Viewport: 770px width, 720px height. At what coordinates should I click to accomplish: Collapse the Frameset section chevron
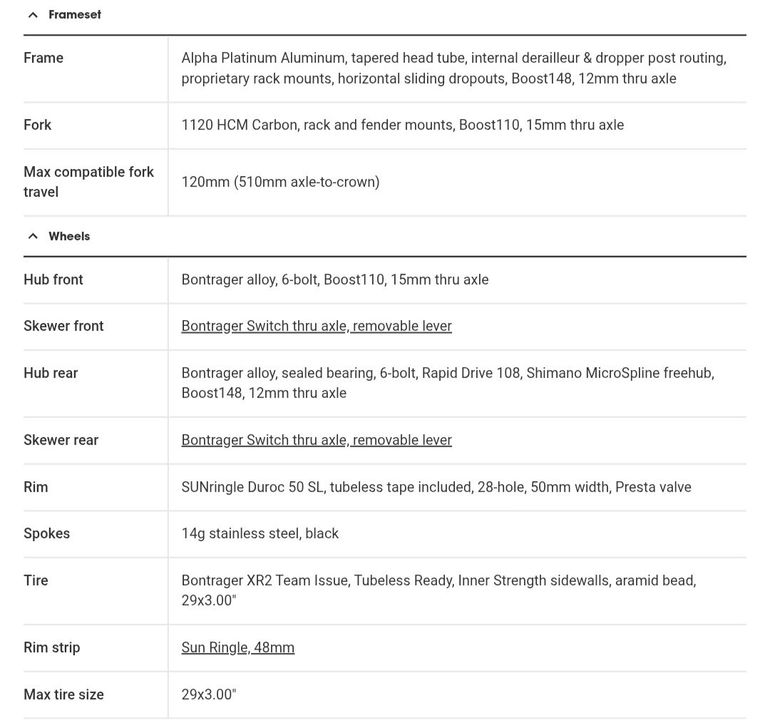coord(33,15)
